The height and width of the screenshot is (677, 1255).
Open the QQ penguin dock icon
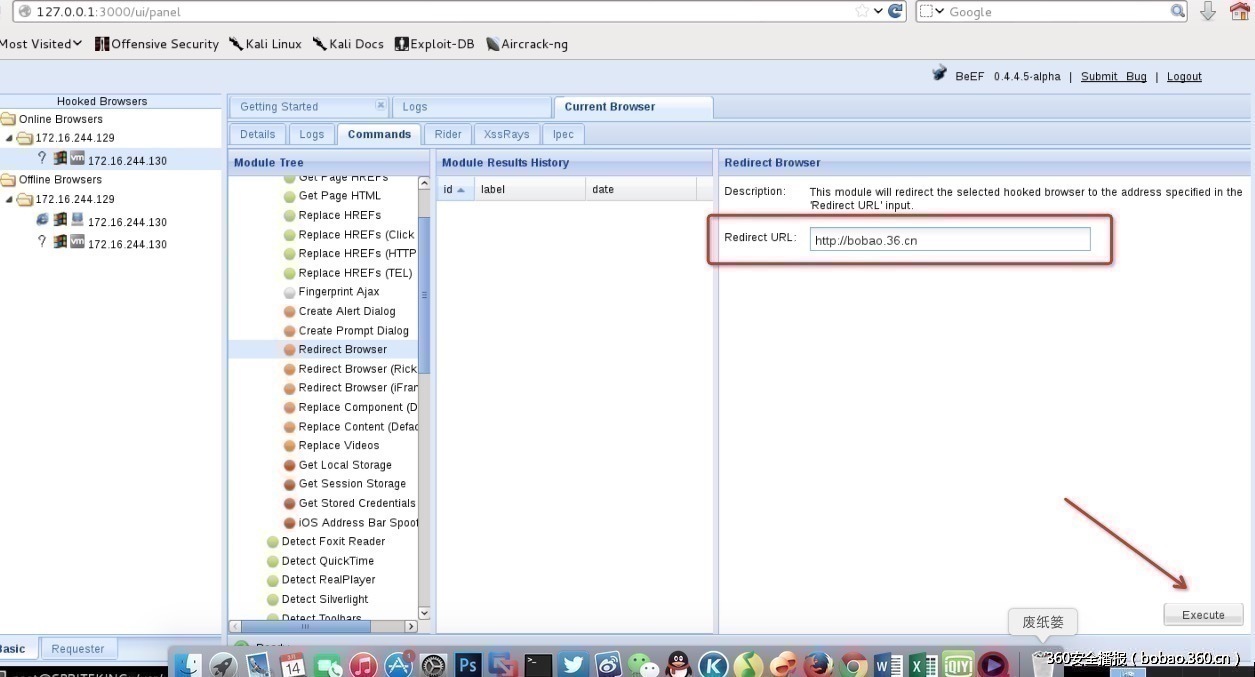tap(678, 665)
